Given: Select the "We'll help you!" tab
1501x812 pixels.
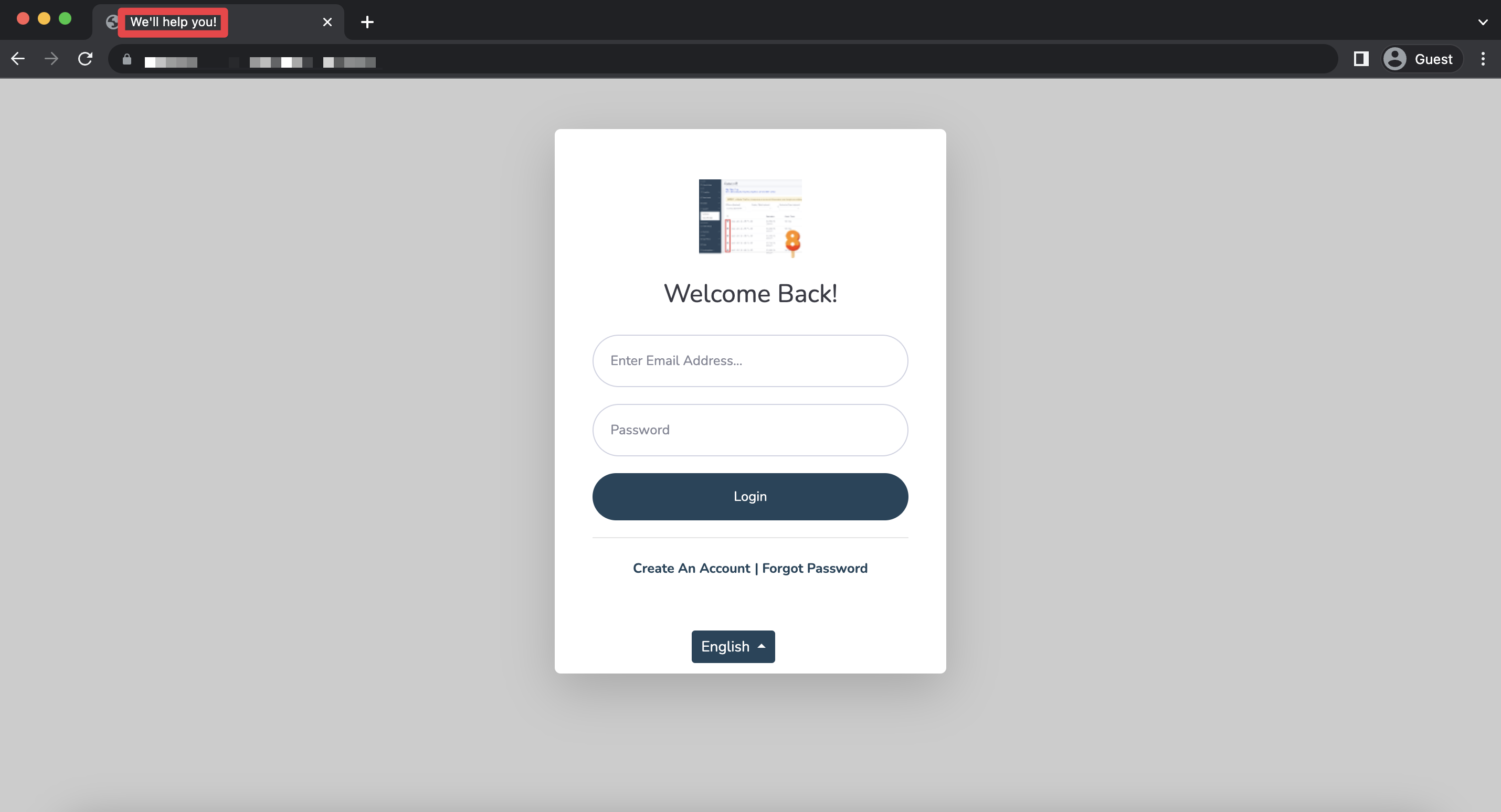Looking at the screenshot, I should tap(174, 22).
